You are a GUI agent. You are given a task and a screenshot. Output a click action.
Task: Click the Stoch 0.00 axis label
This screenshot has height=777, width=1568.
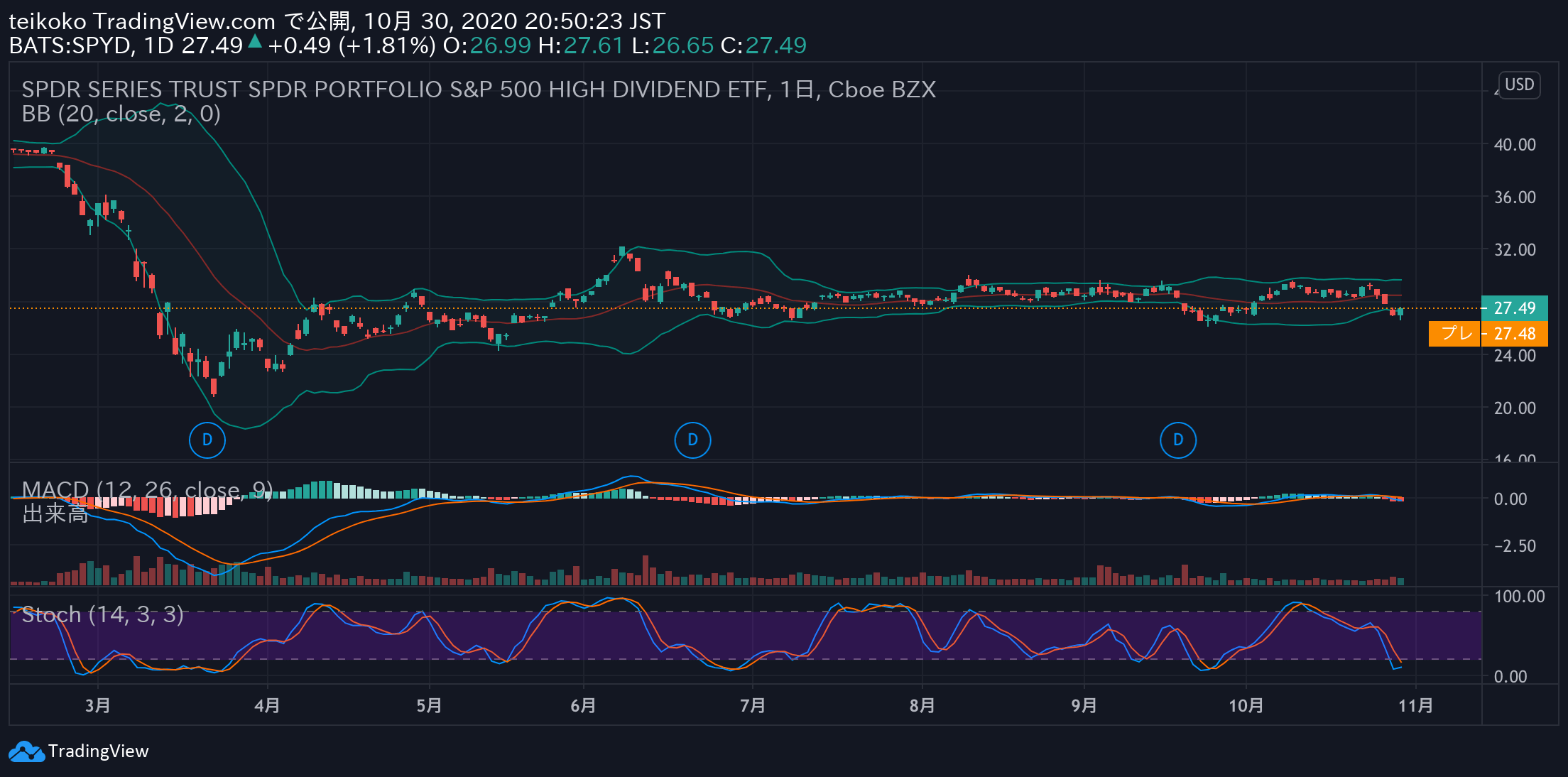pyautogui.click(x=1510, y=676)
